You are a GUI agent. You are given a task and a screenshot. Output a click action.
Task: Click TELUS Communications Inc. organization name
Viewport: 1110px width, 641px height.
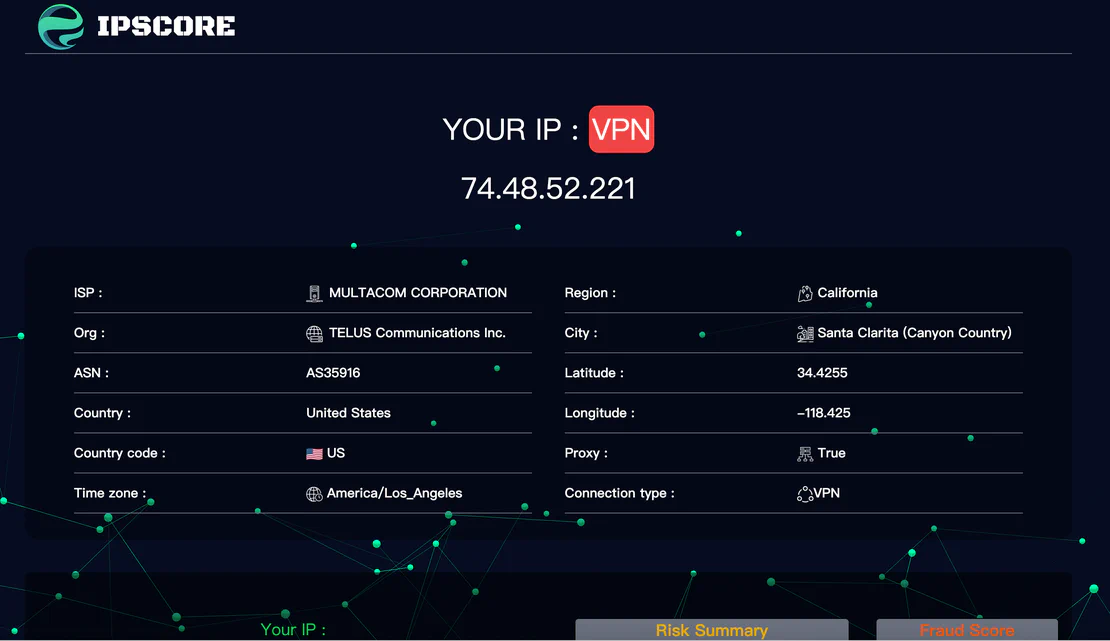(x=417, y=332)
